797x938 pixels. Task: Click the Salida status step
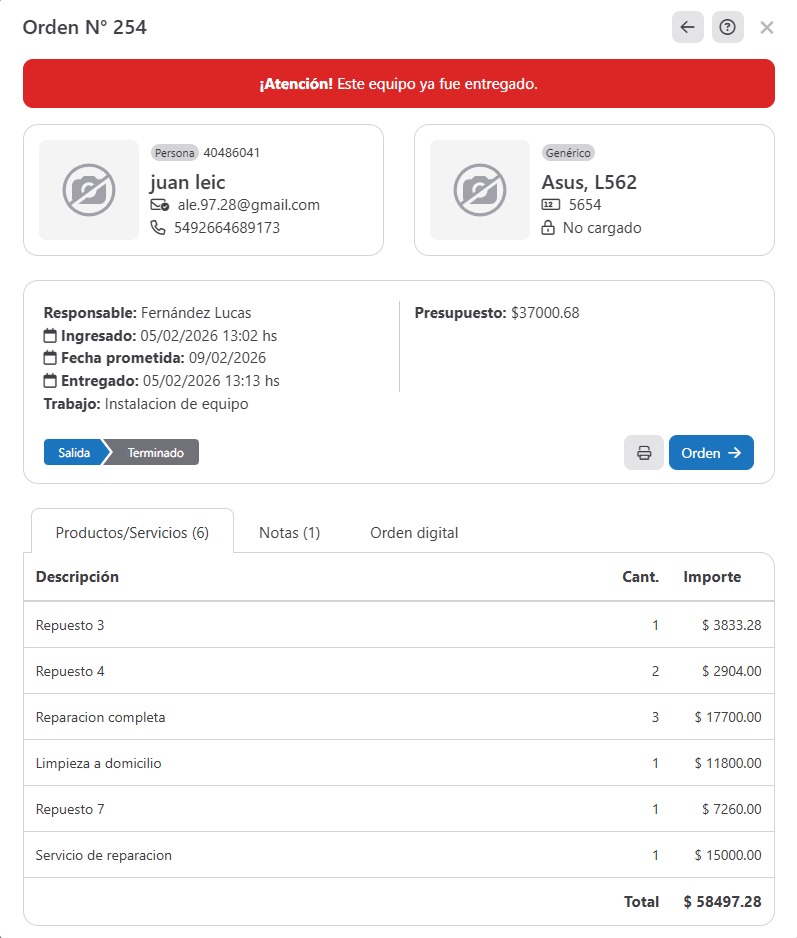[x=74, y=453]
